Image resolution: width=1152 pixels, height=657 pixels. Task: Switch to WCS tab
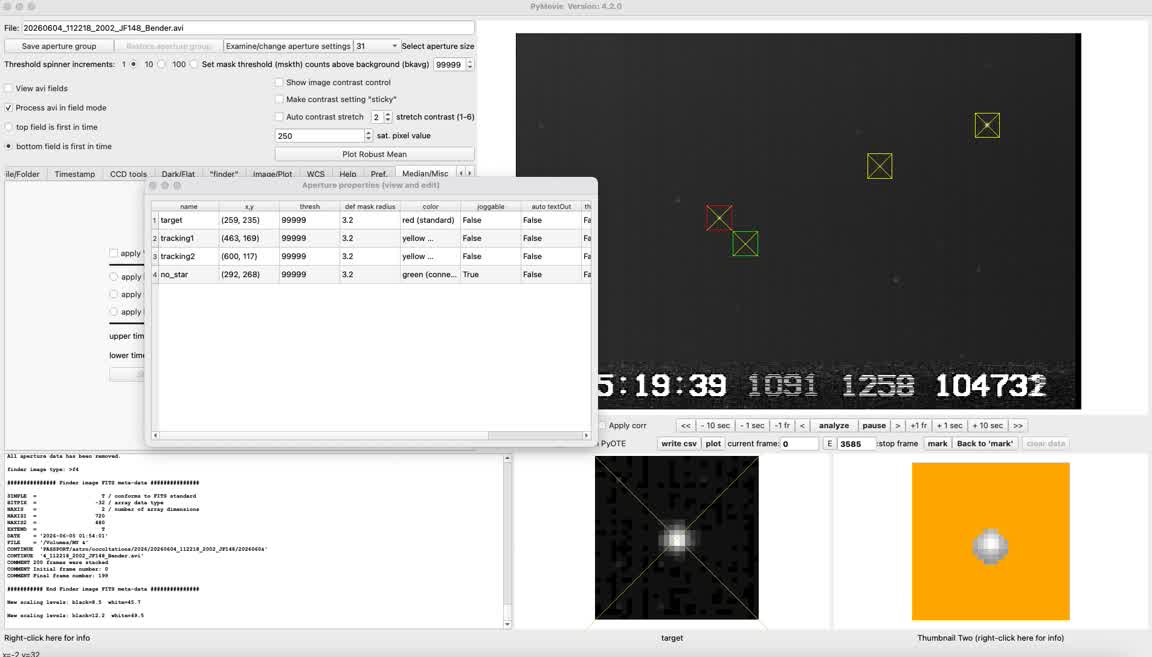coord(316,174)
